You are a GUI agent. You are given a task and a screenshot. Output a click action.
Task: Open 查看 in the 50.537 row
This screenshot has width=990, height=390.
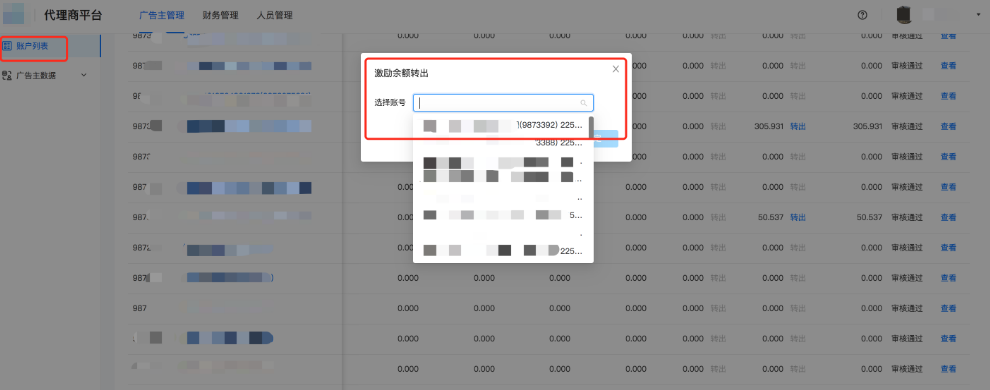pos(948,217)
